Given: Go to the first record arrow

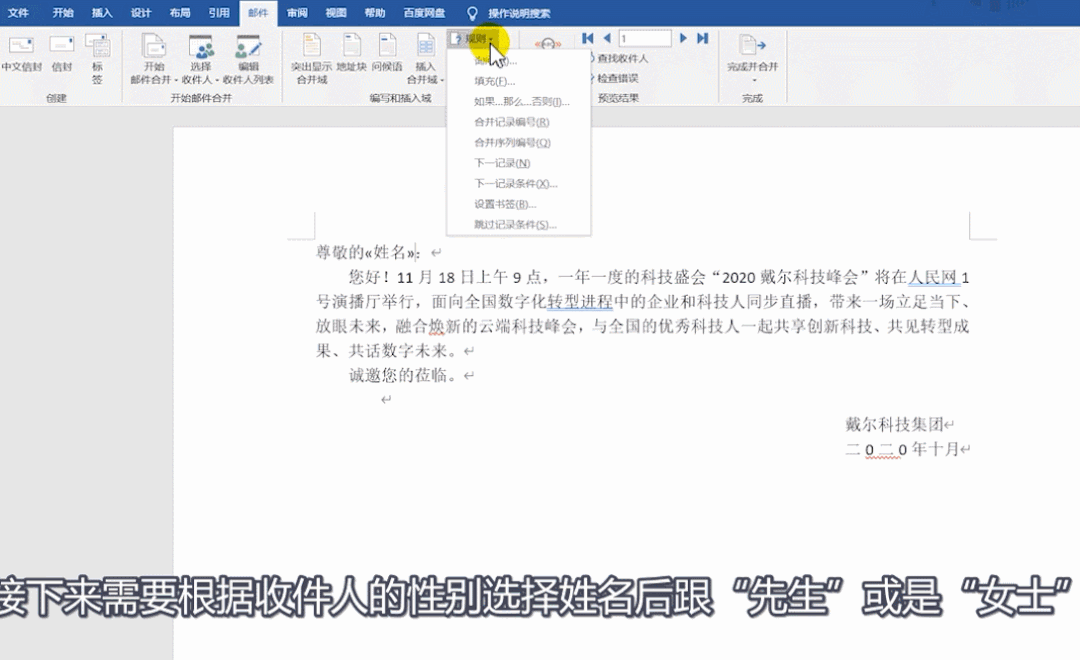Looking at the screenshot, I should [588, 38].
